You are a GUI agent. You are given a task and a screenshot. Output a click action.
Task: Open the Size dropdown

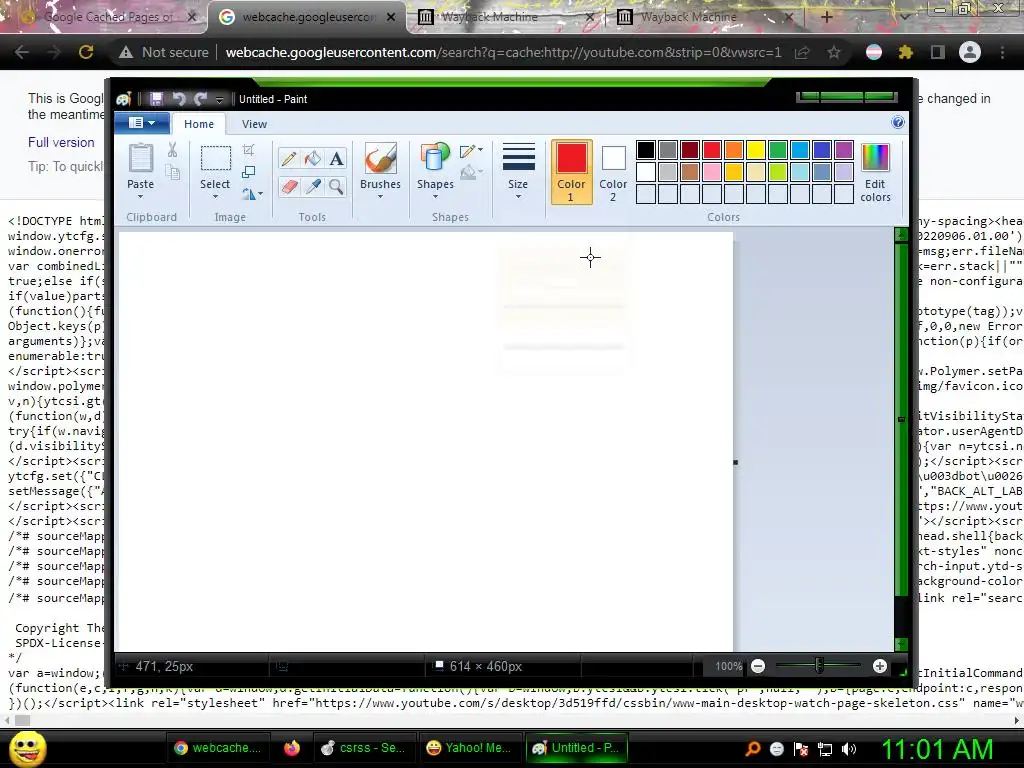(x=519, y=171)
